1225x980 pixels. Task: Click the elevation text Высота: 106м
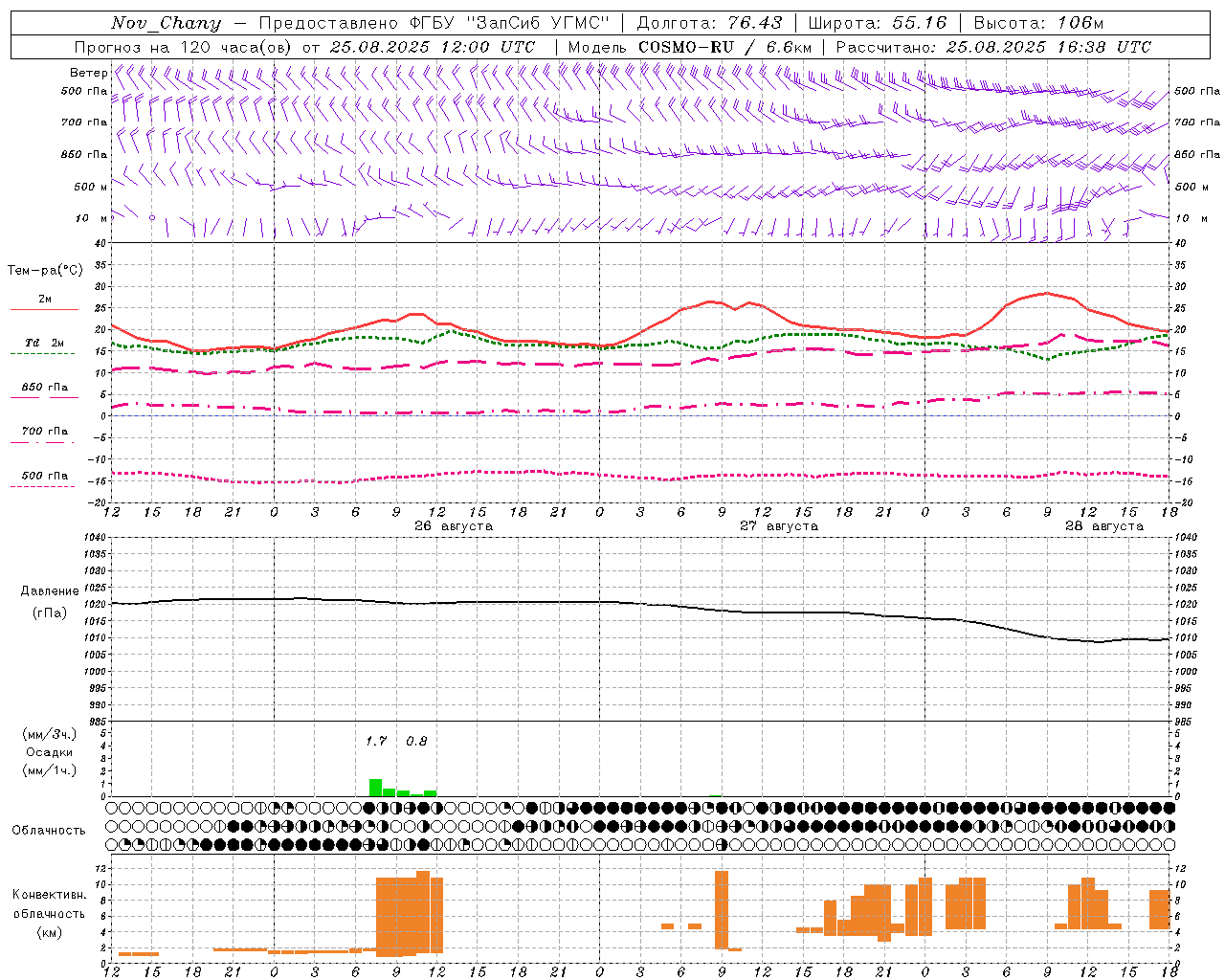[1038, 23]
